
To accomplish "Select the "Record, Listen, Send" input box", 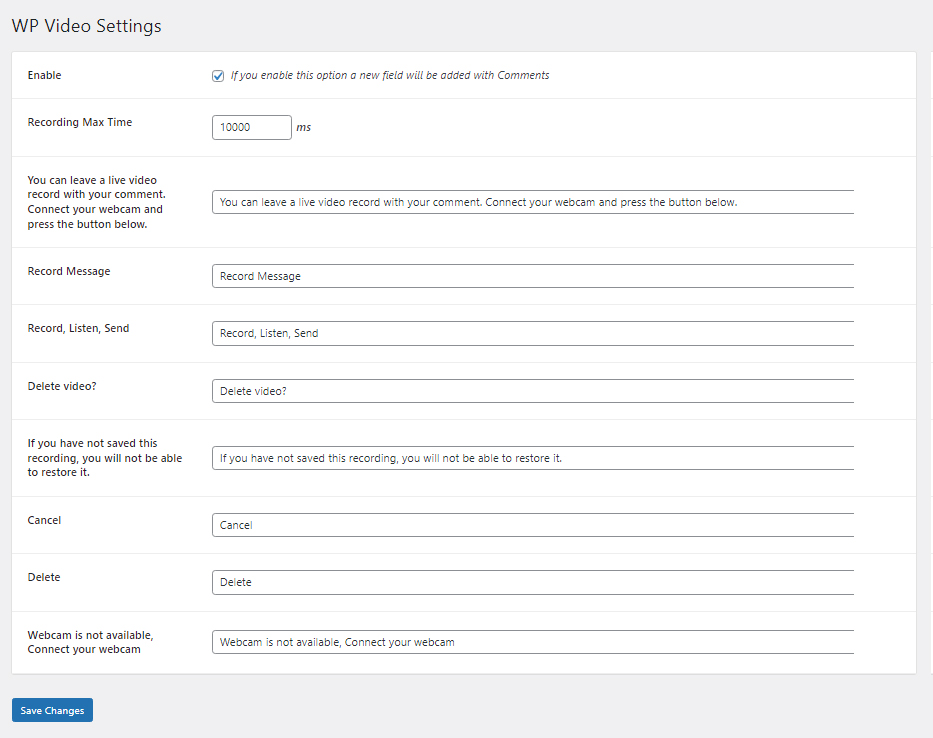I will point(532,333).
